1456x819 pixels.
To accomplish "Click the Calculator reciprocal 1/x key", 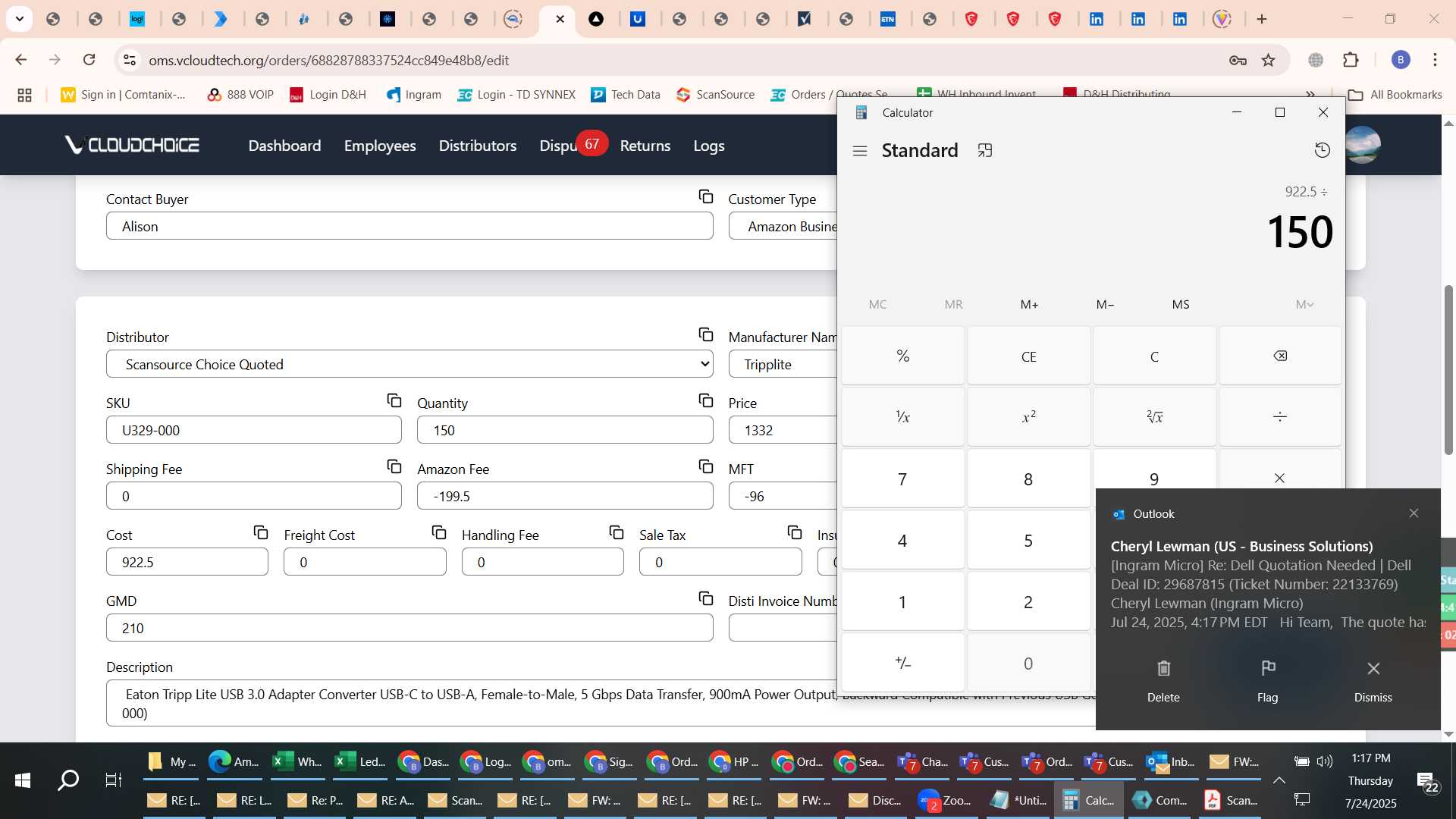I will pyautogui.click(x=902, y=417).
